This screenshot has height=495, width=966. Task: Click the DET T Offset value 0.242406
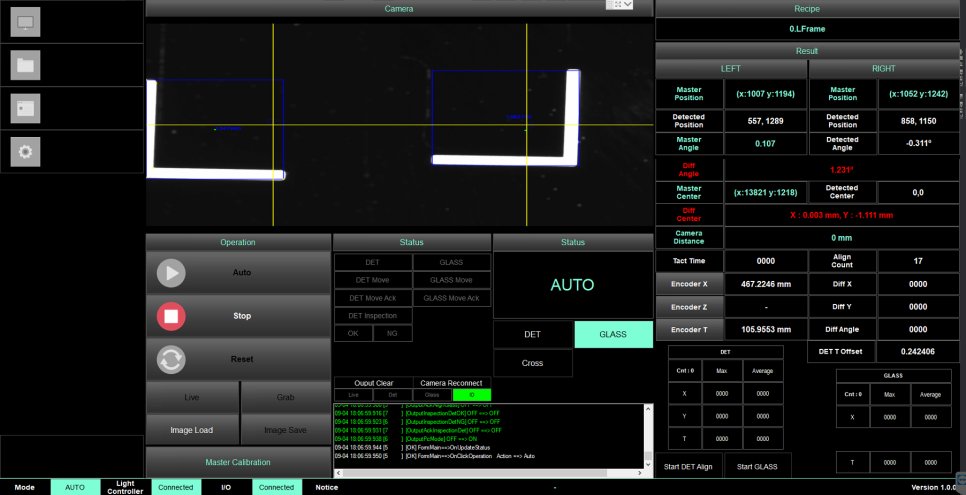pyautogui.click(x=918, y=352)
